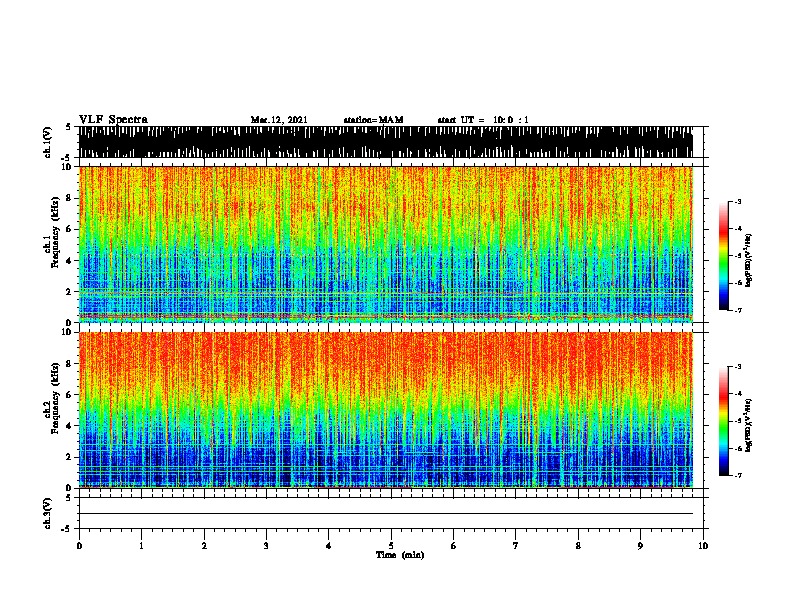
Task: Click time axis tick label "8"
Action: click(x=578, y=545)
